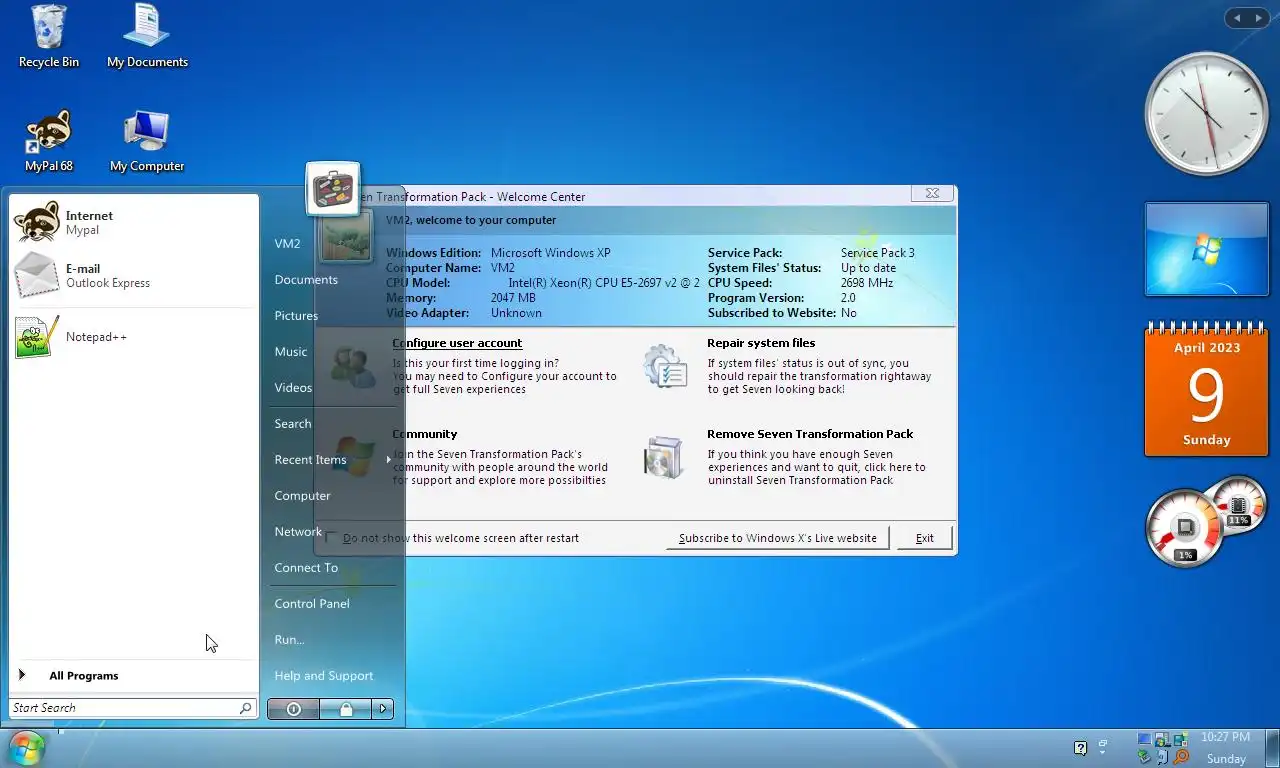Click Repair system files heading

coord(761,343)
